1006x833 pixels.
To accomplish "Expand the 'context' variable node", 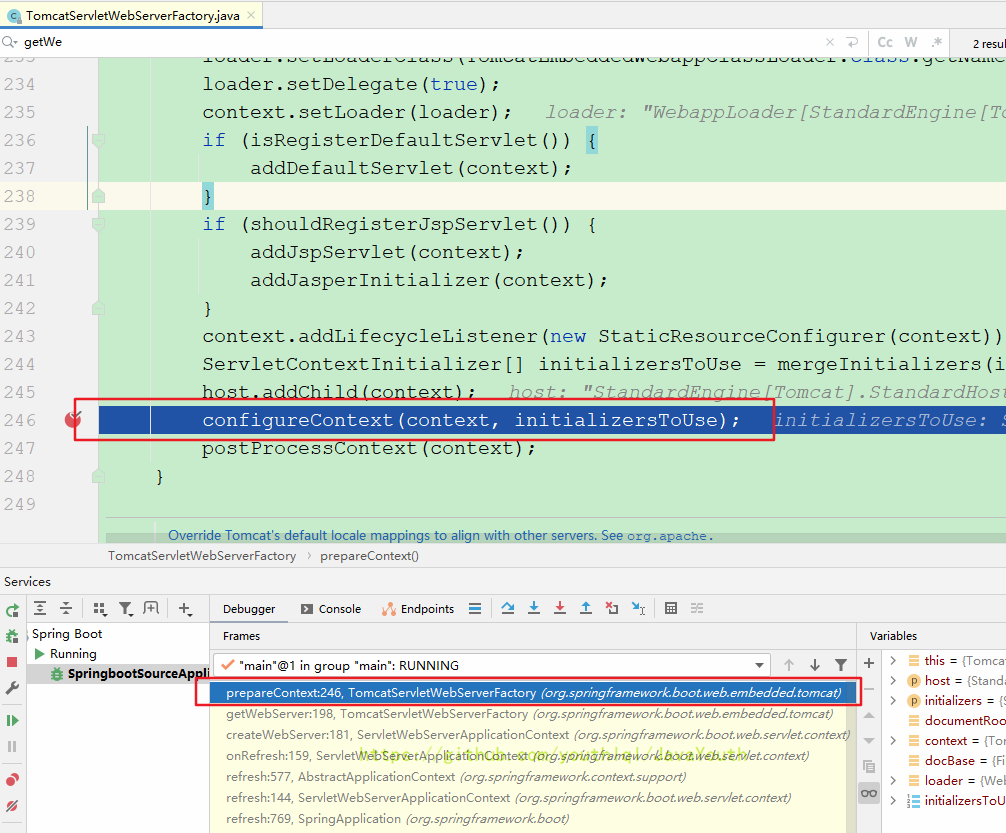I will pos(892,741).
